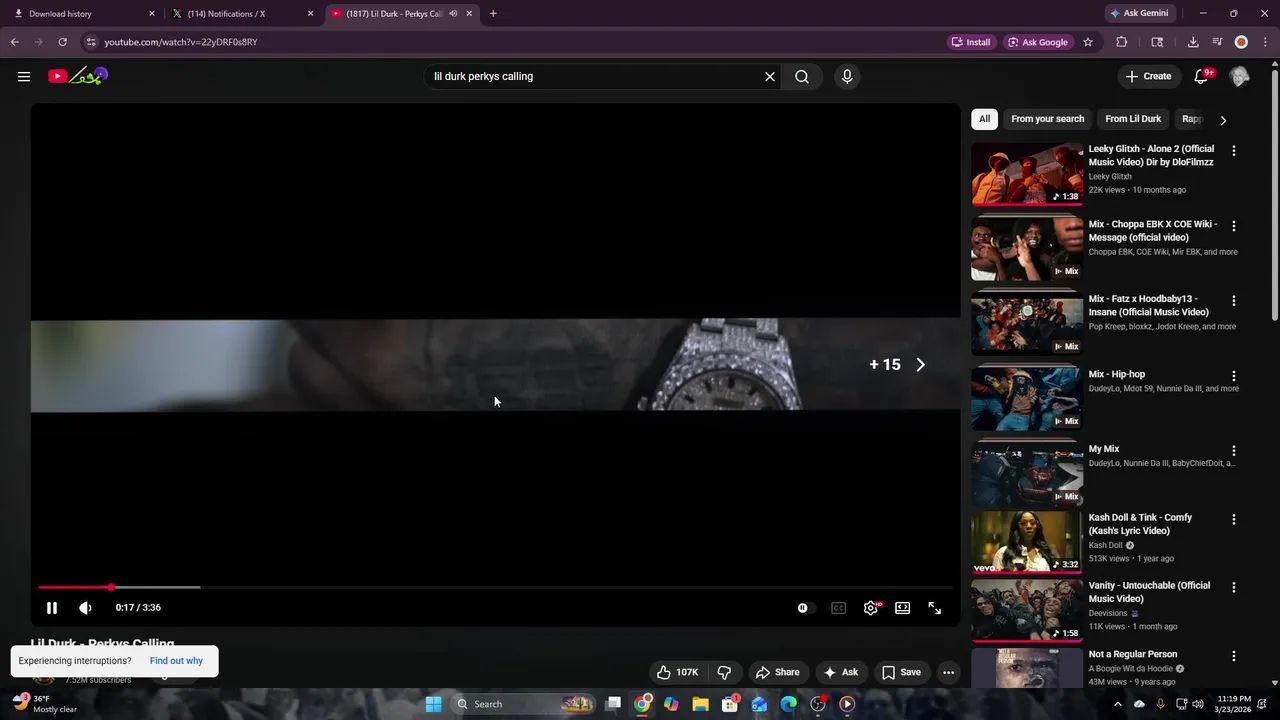The height and width of the screenshot is (720, 1280).
Task: Select the All filter chip
Action: pyautogui.click(x=984, y=119)
